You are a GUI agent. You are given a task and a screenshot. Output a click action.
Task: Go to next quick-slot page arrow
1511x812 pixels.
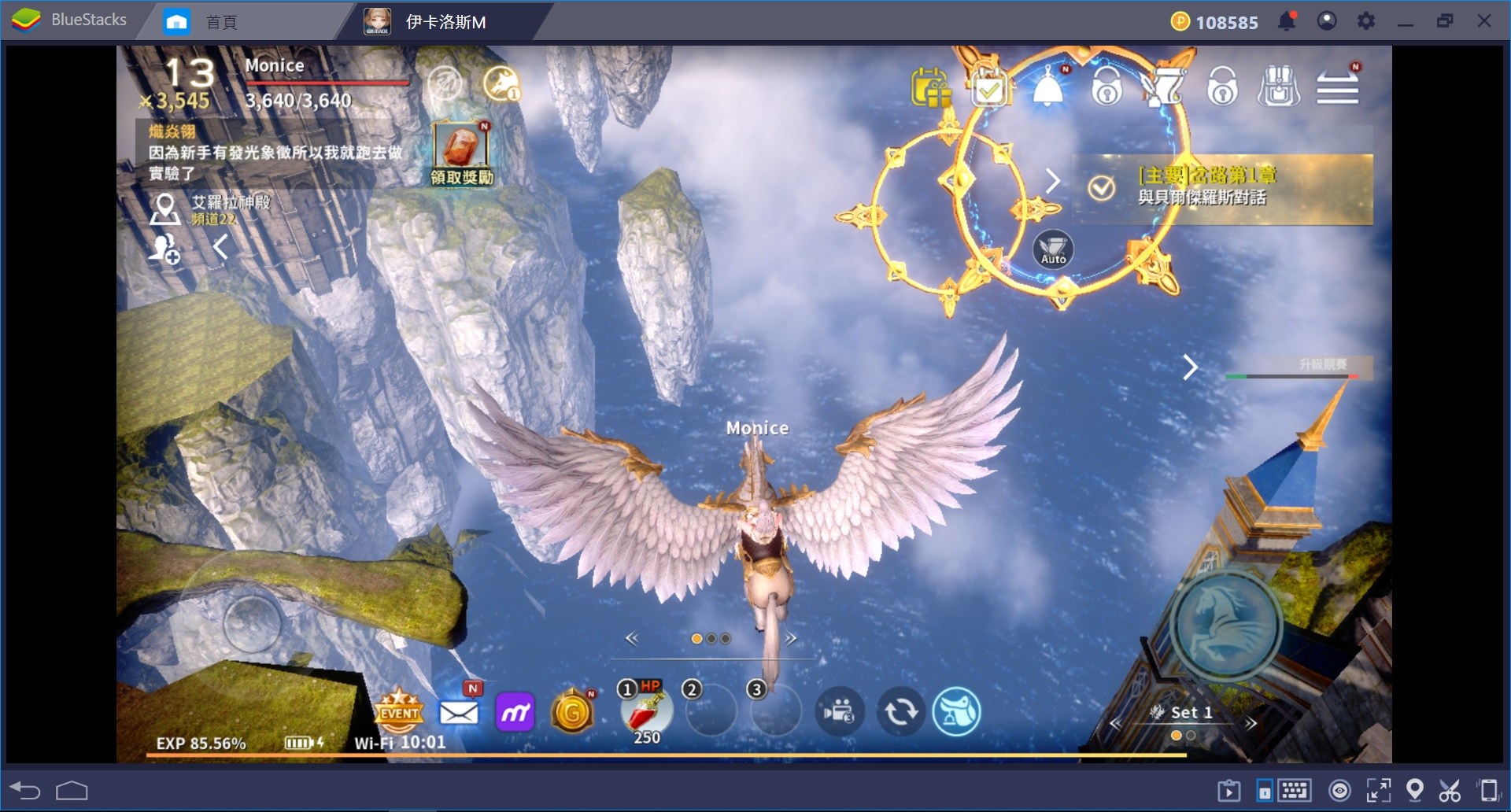pyautogui.click(x=791, y=638)
